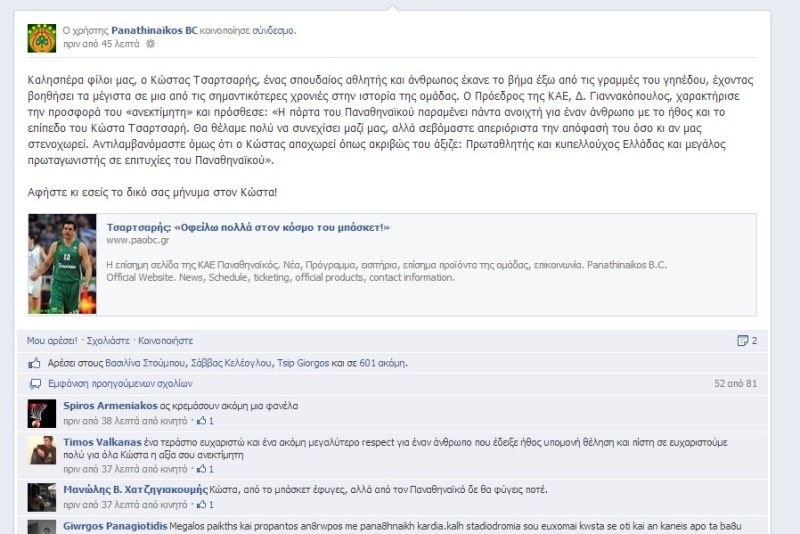Expand previous comments with Εμφάνιση προηγούμενων σχολίων
Image resolution: width=800 pixels, height=534 pixels.
pyautogui.click(x=120, y=384)
